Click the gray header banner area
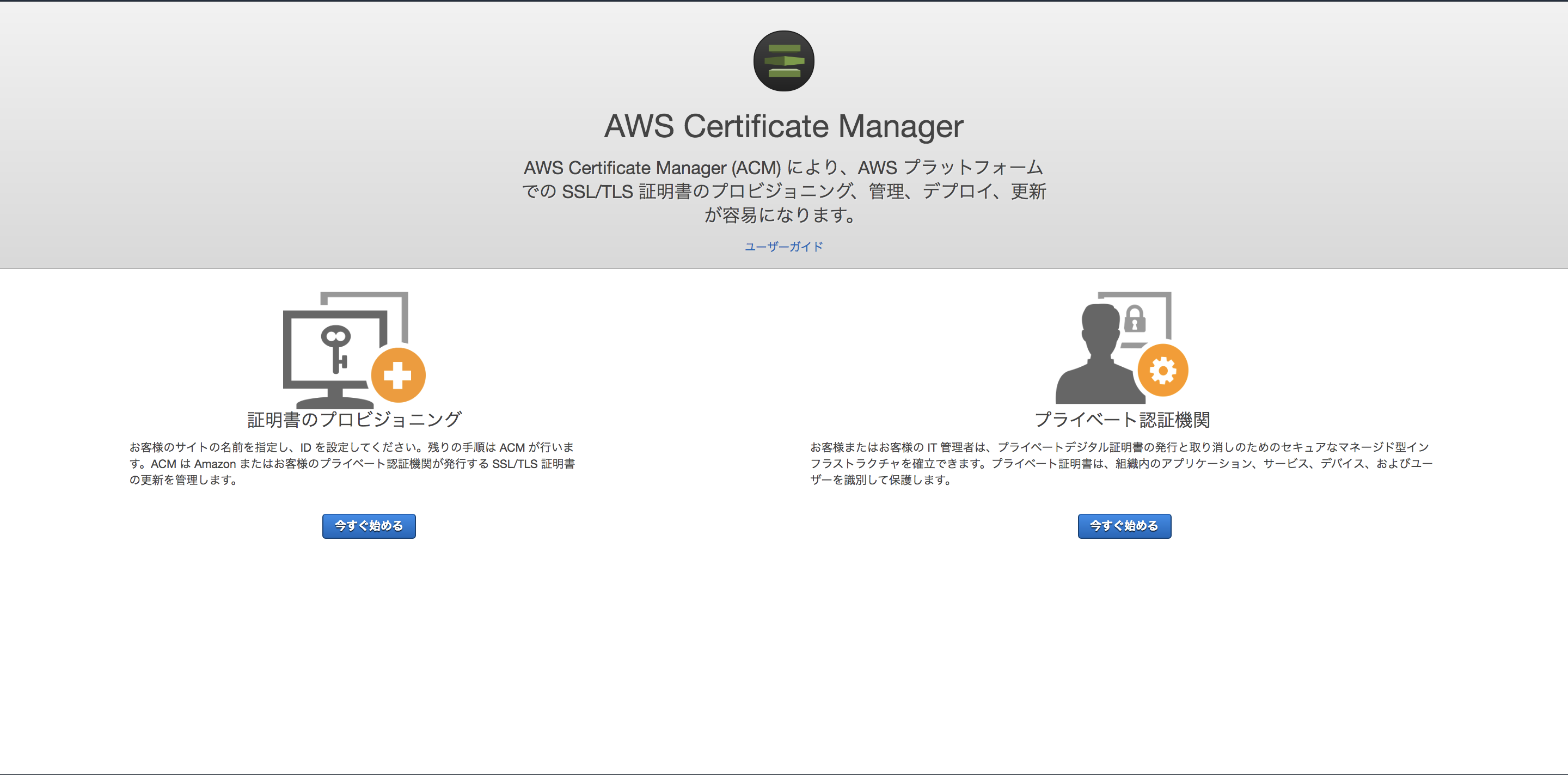The height and width of the screenshot is (775, 1568). (243, 122)
